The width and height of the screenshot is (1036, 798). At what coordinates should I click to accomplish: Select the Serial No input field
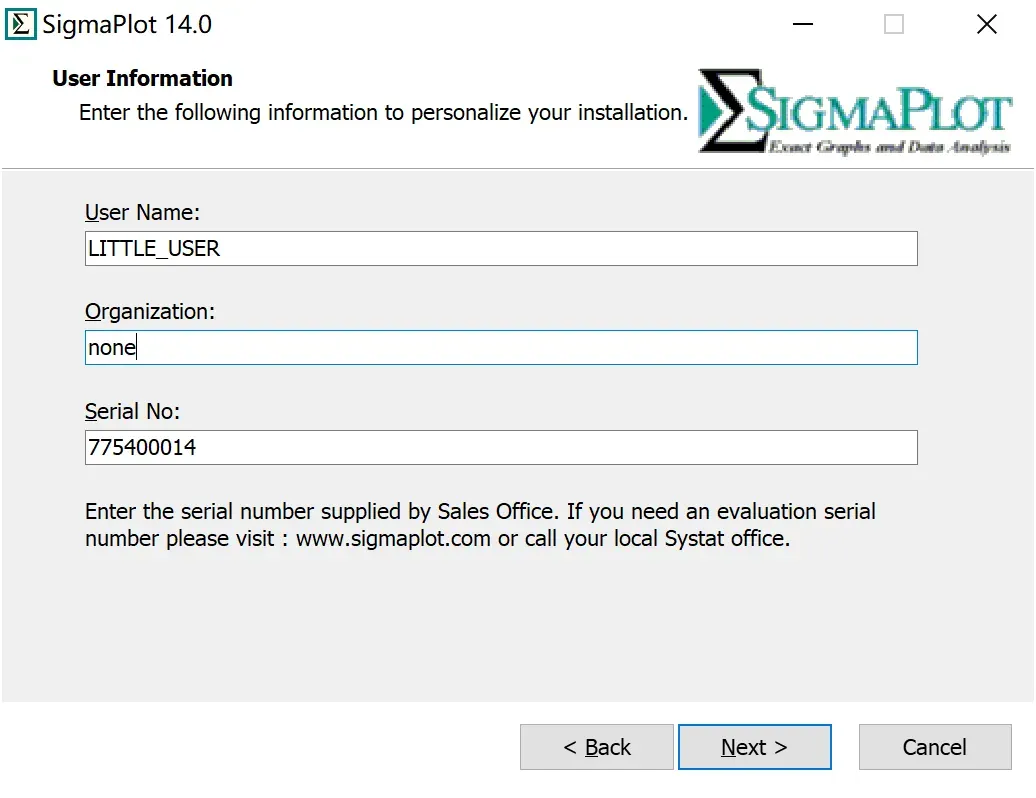pyautogui.click(x=501, y=447)
